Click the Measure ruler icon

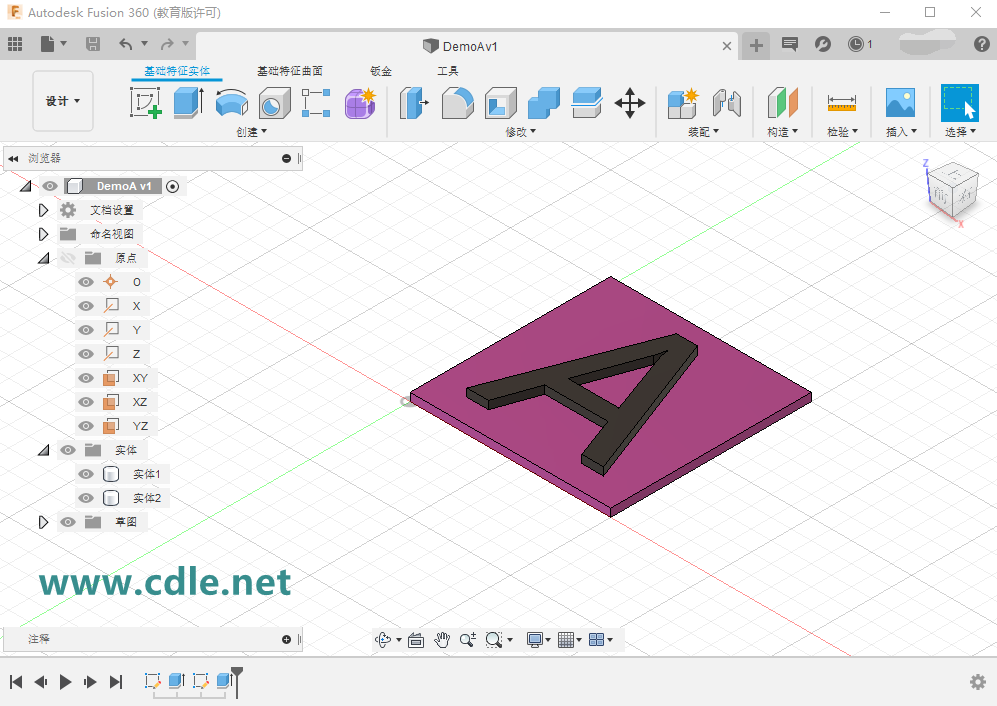(x=842, y=103)
